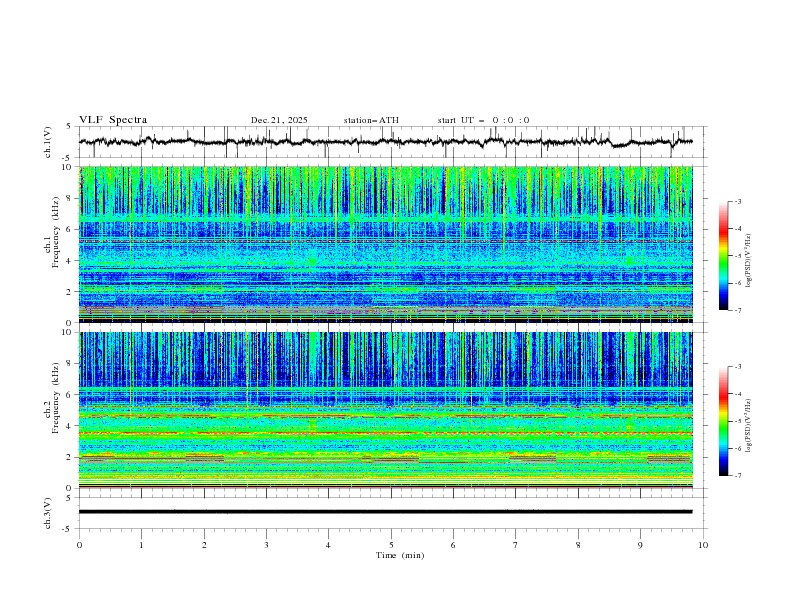This screenshot has width=792, height=612.
Task: Click the "Time (min)" axis label
Action: pyautogui.click(x=400, y=555)
